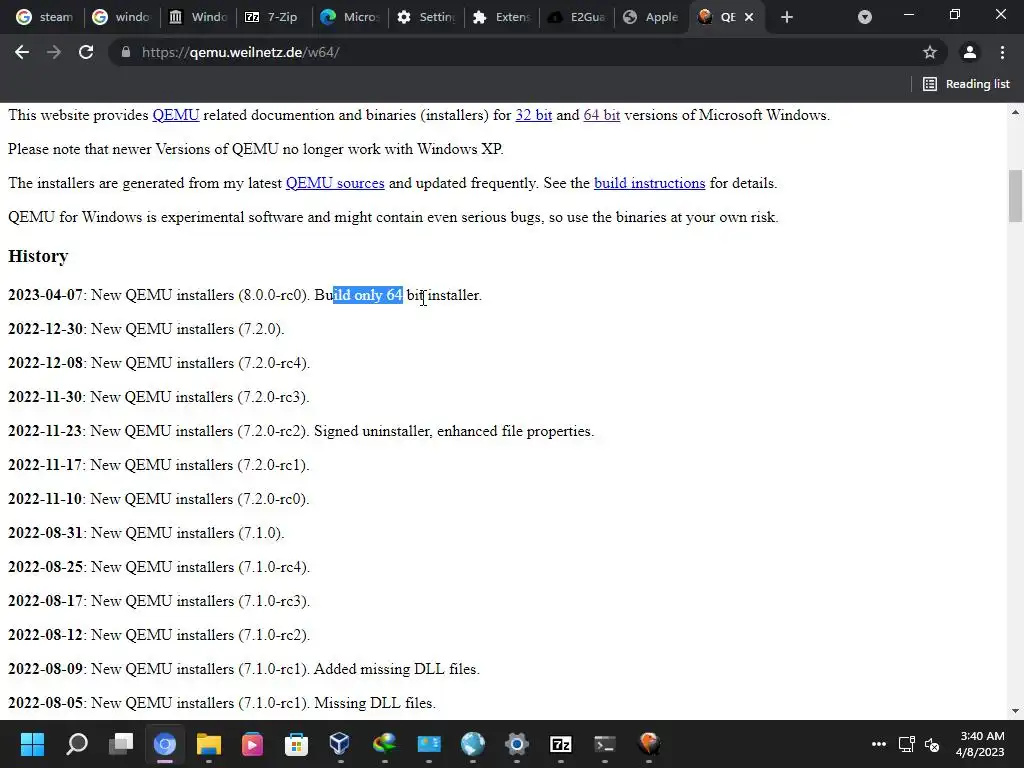
Task: Switch to the Windows archive tab
Action: pyautogui.click(x=198, y=17)
